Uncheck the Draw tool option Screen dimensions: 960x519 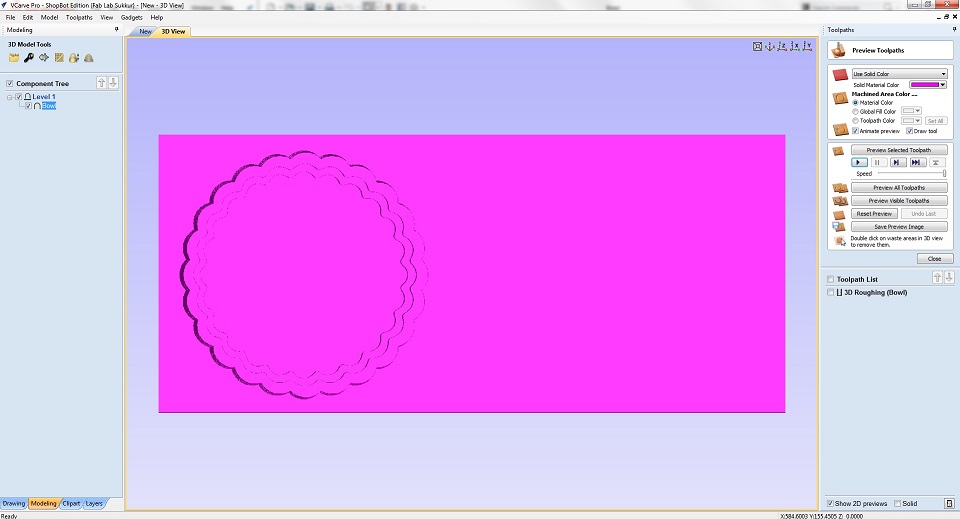[909, 131]
